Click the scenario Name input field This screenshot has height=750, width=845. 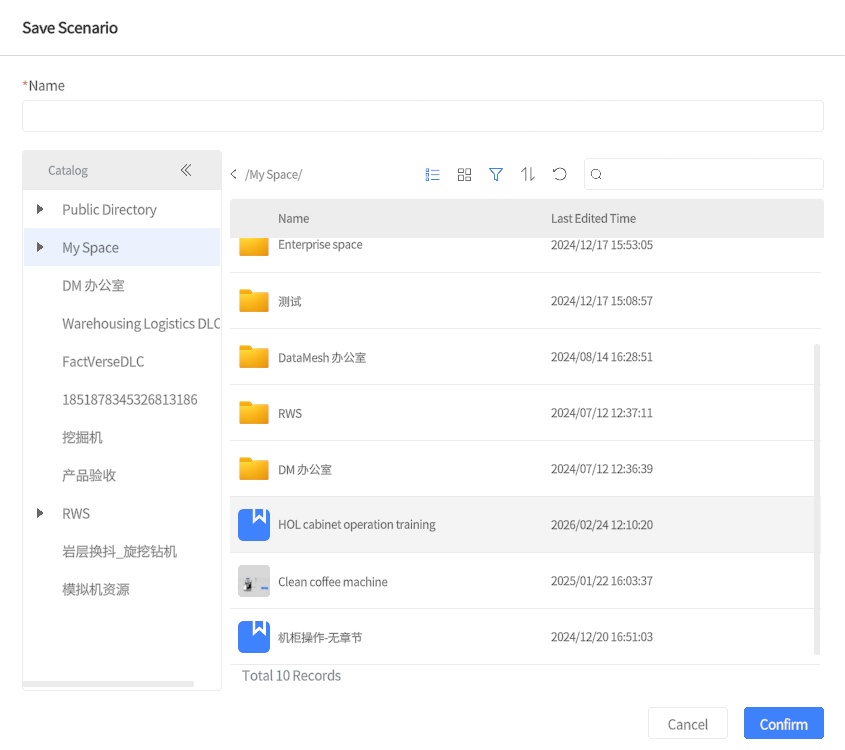[422, 116]
